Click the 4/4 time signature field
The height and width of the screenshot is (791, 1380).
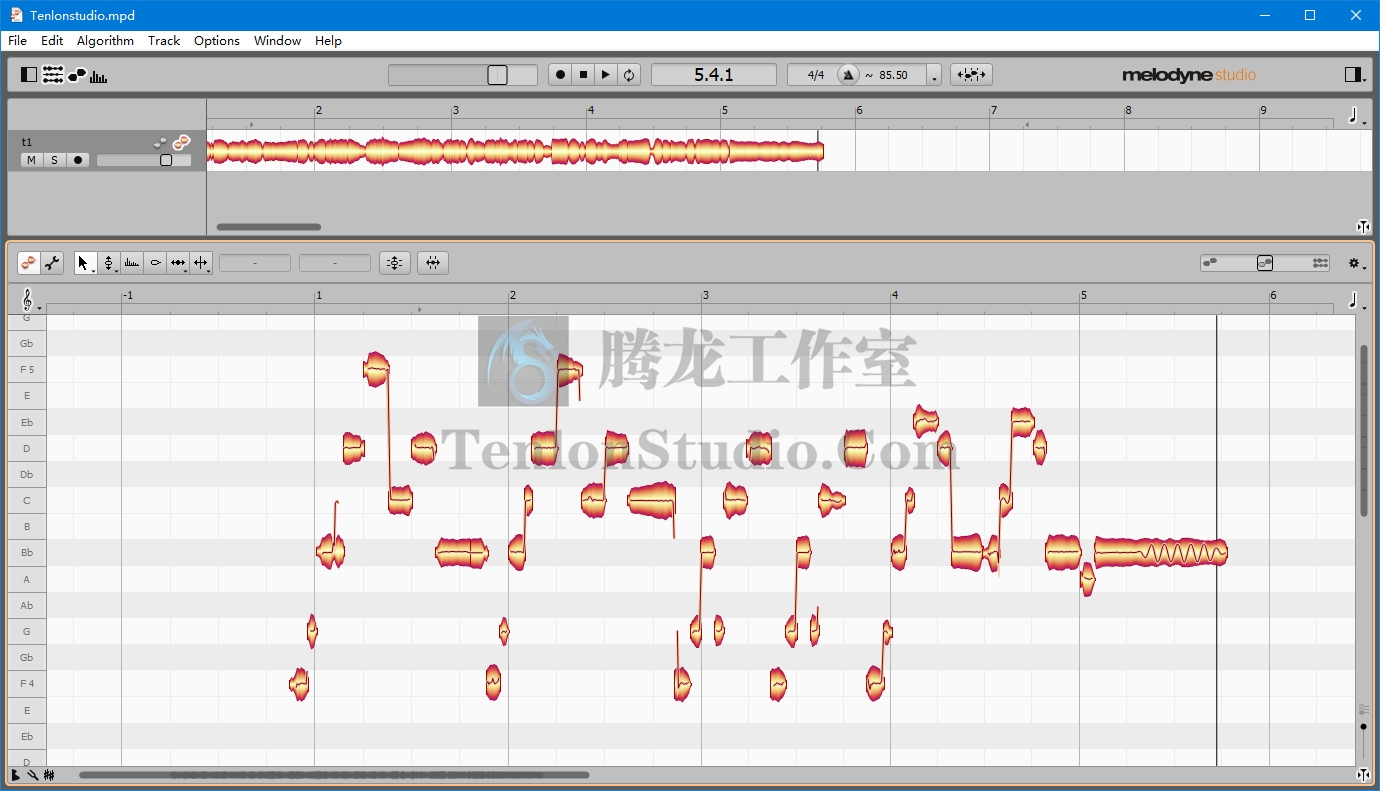tap(816, 75)
